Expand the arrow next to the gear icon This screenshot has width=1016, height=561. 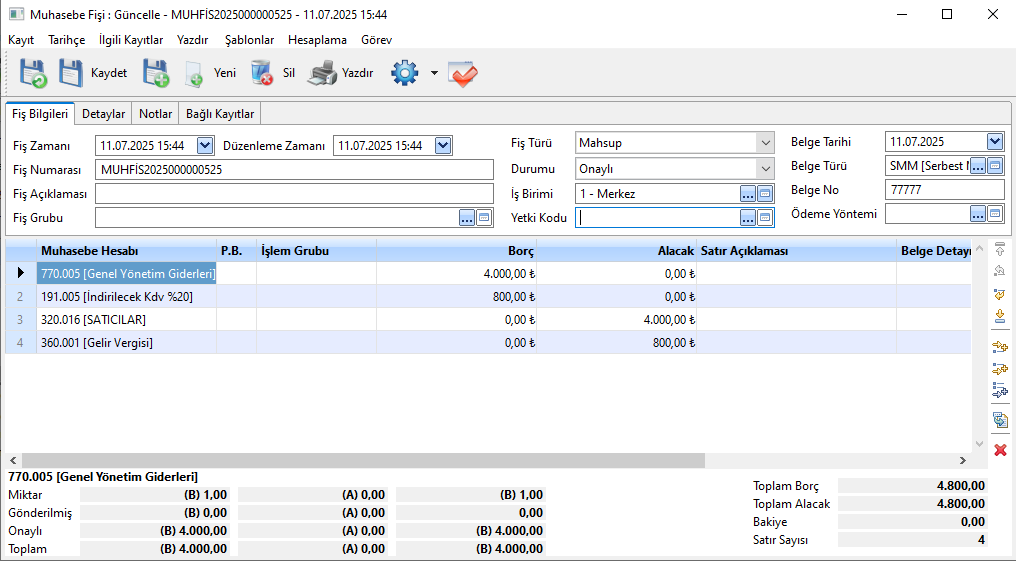coord(434,73)
